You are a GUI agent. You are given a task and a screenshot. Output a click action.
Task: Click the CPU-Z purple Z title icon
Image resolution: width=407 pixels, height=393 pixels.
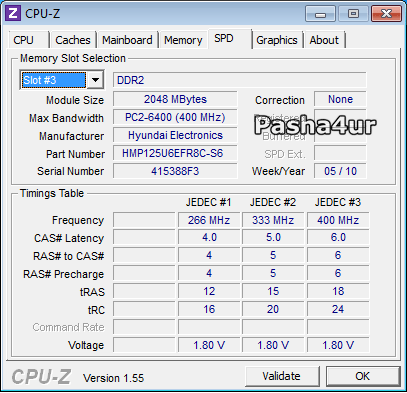(x=13, y=13)
